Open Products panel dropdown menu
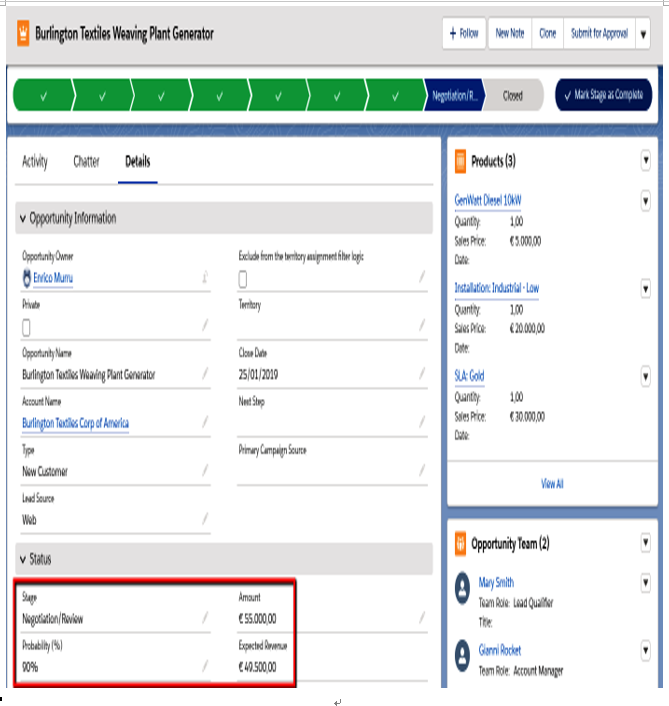The width and height of the screenshot is (669, 706). pos(646,160)
